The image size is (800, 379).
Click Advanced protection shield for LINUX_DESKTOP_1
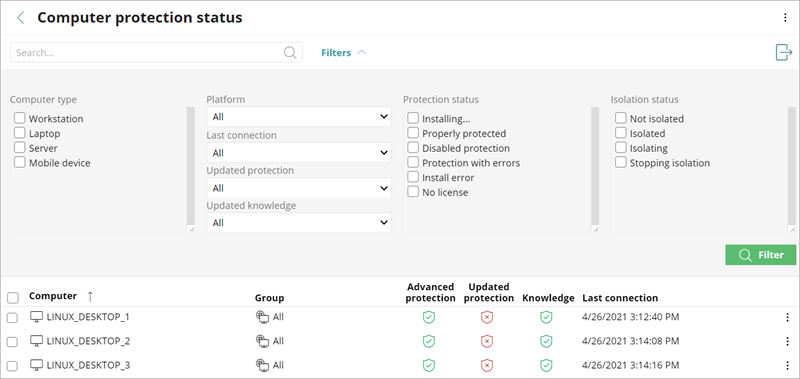tap(429, 317)
